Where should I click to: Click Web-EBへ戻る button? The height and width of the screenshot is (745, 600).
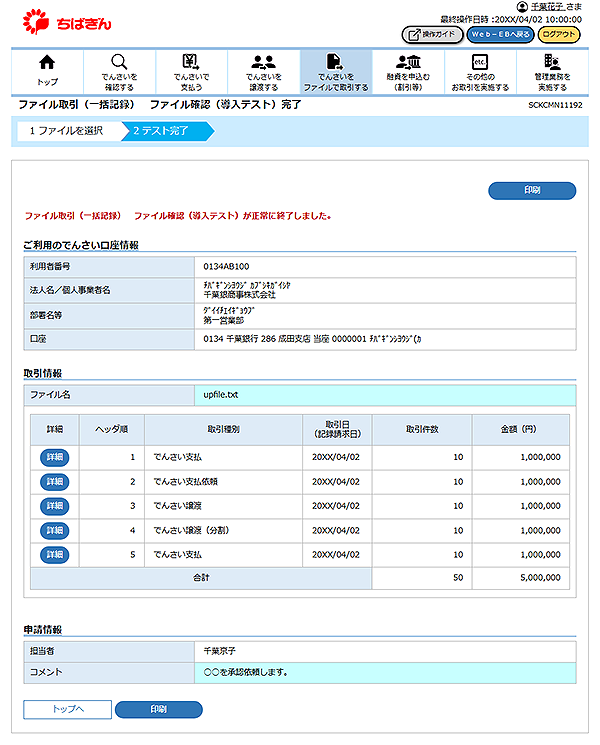click(500, 34)
